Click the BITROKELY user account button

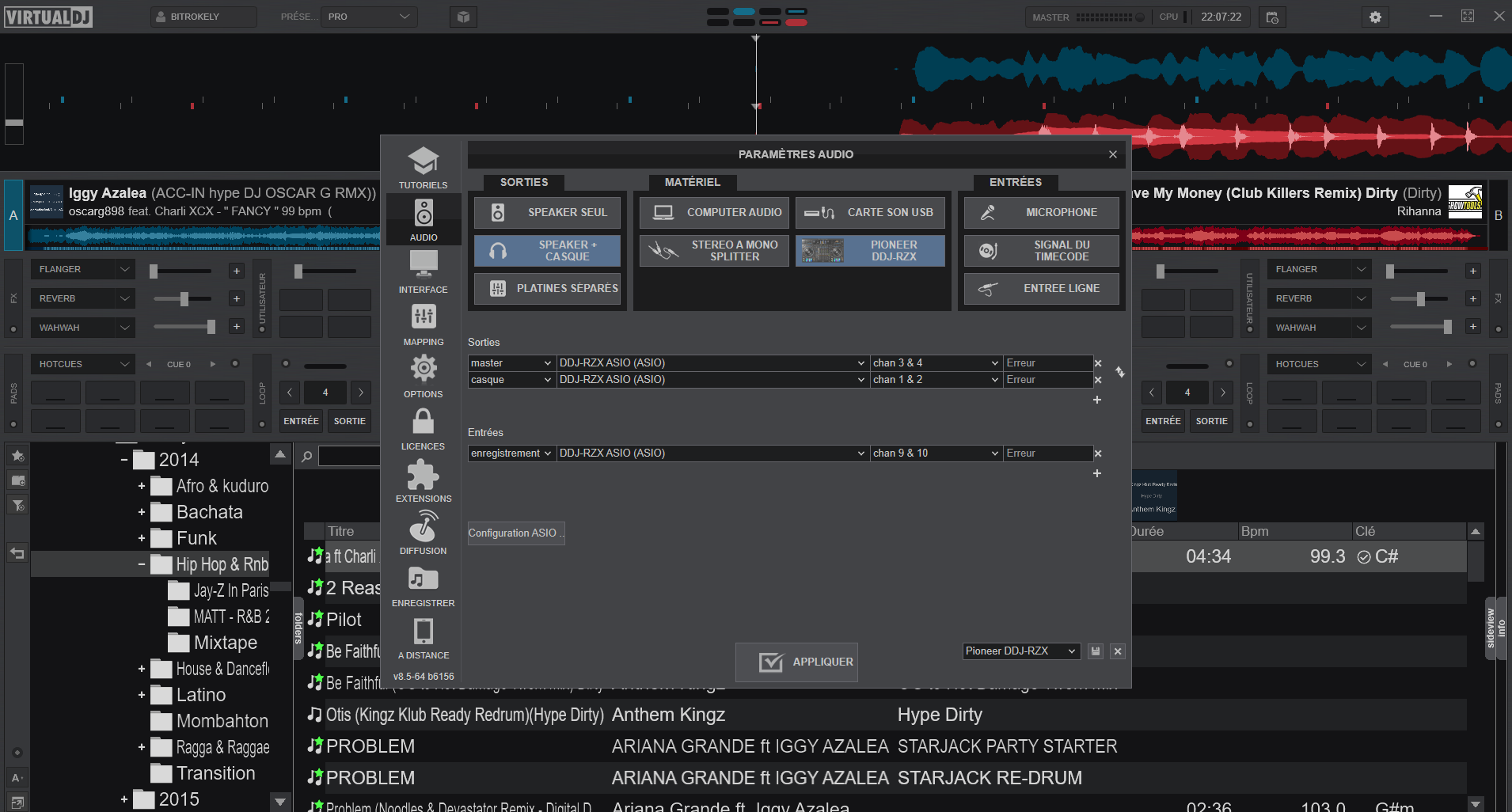(x=203, y=17)
